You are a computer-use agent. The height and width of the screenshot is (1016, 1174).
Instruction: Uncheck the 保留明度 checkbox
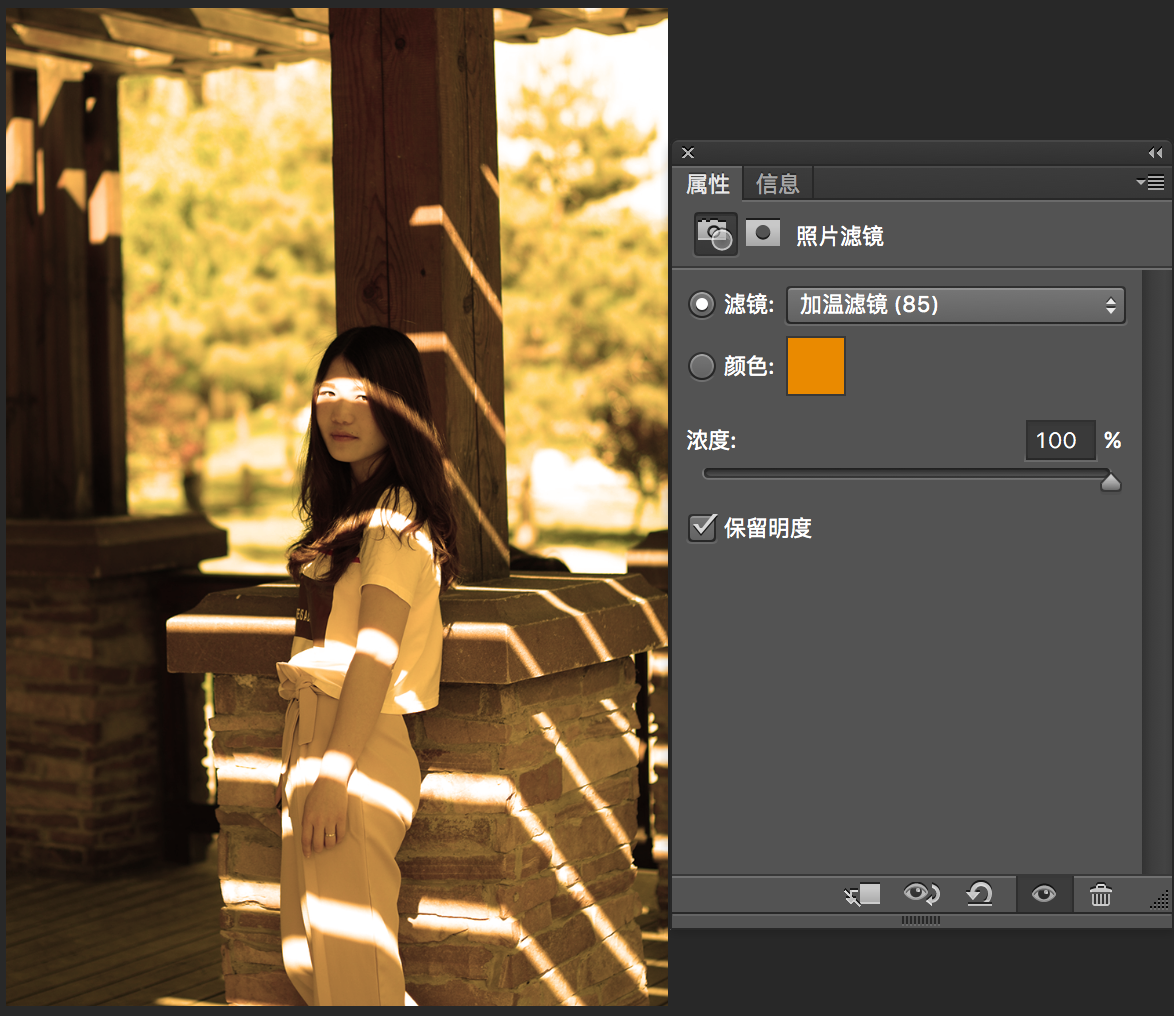pos(702,528)
